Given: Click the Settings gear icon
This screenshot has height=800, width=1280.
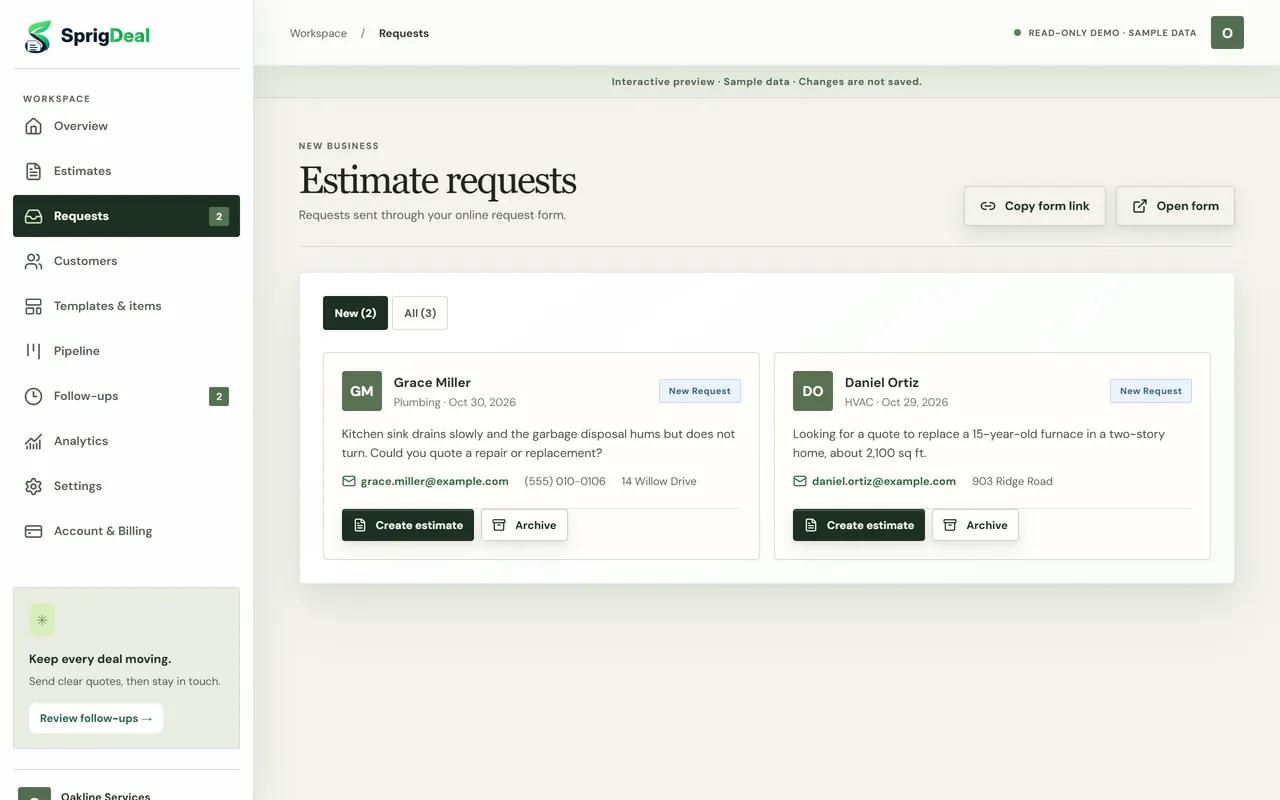Looking at the screenshot, I should pos(34,486).
